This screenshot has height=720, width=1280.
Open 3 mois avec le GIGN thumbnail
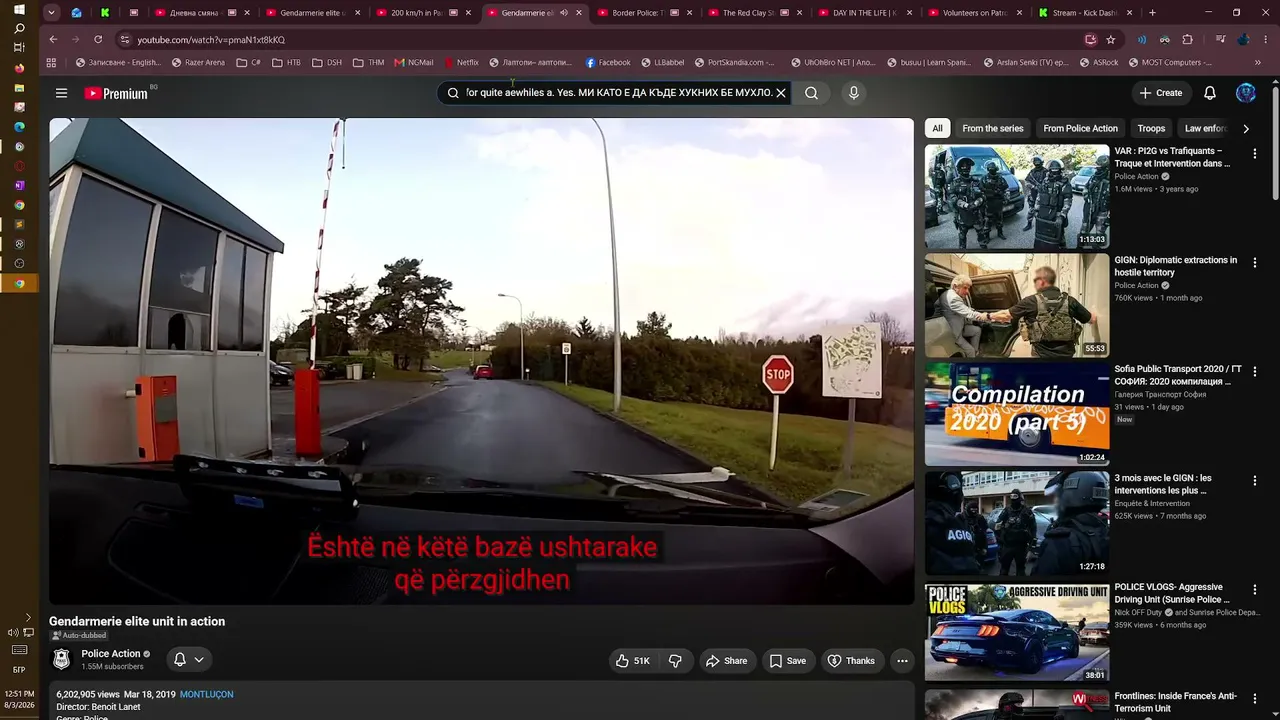(1017, 524)
